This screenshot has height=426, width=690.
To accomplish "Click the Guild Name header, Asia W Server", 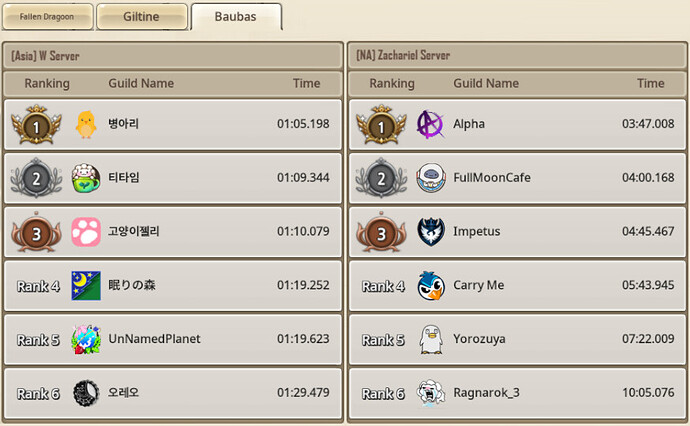I will click(141, 83).
